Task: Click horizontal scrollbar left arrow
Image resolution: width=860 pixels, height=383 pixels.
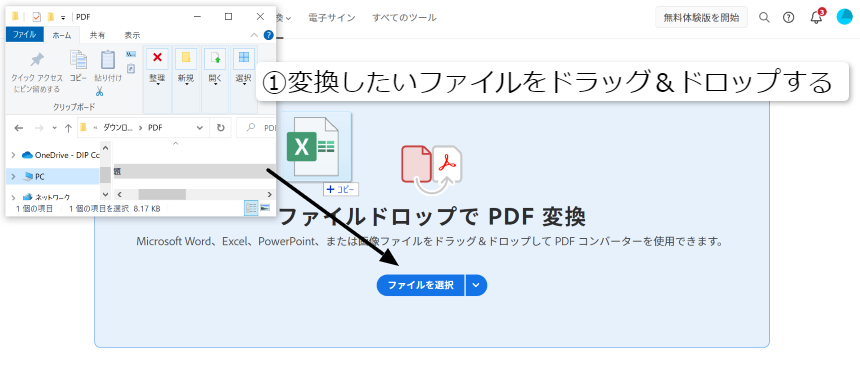Action: (119, 194)
